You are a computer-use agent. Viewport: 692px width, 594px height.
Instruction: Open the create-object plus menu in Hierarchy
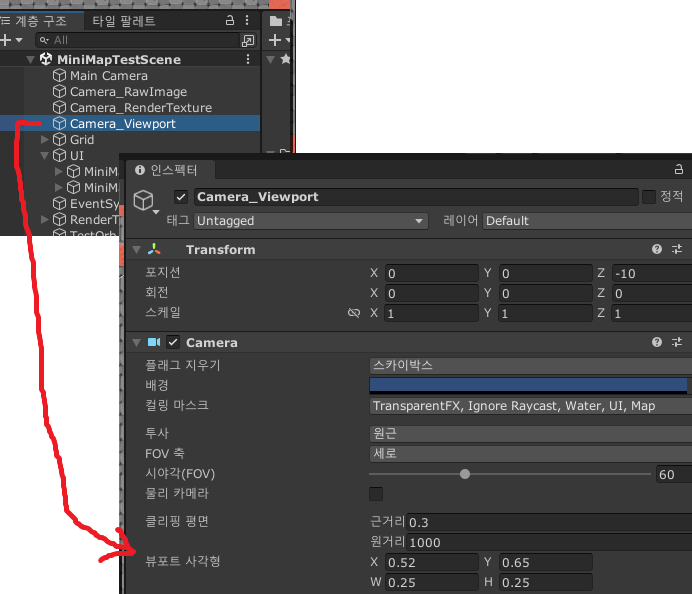(11, 40)
